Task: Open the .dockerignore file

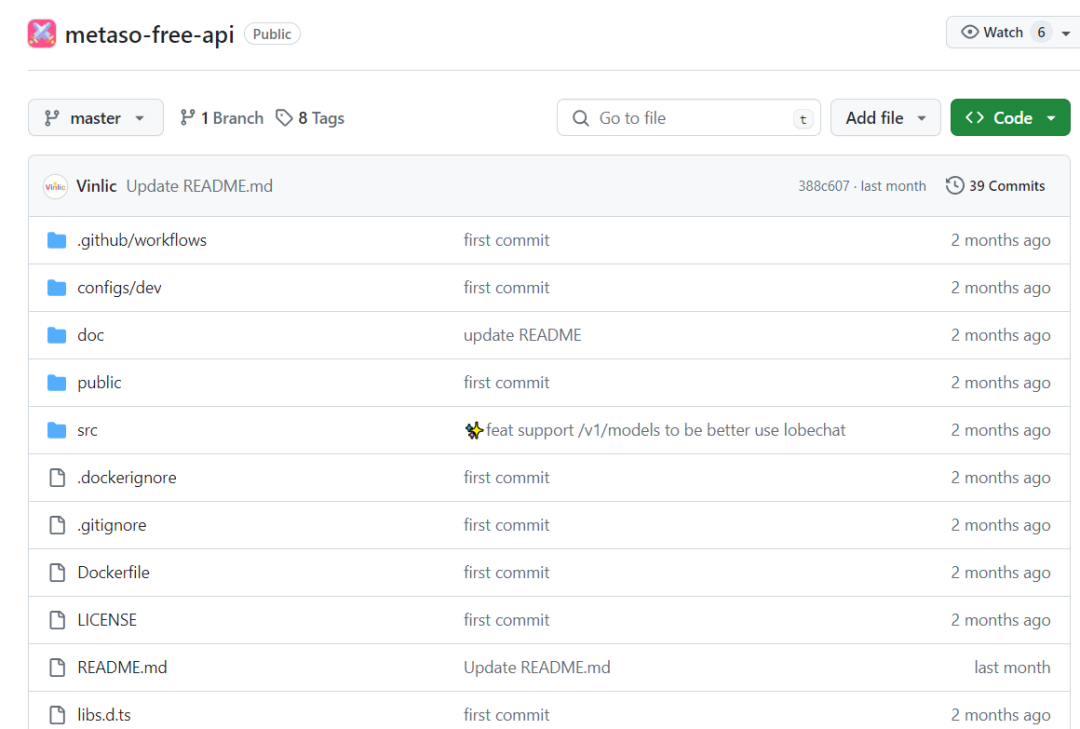Action: [127, 478]
